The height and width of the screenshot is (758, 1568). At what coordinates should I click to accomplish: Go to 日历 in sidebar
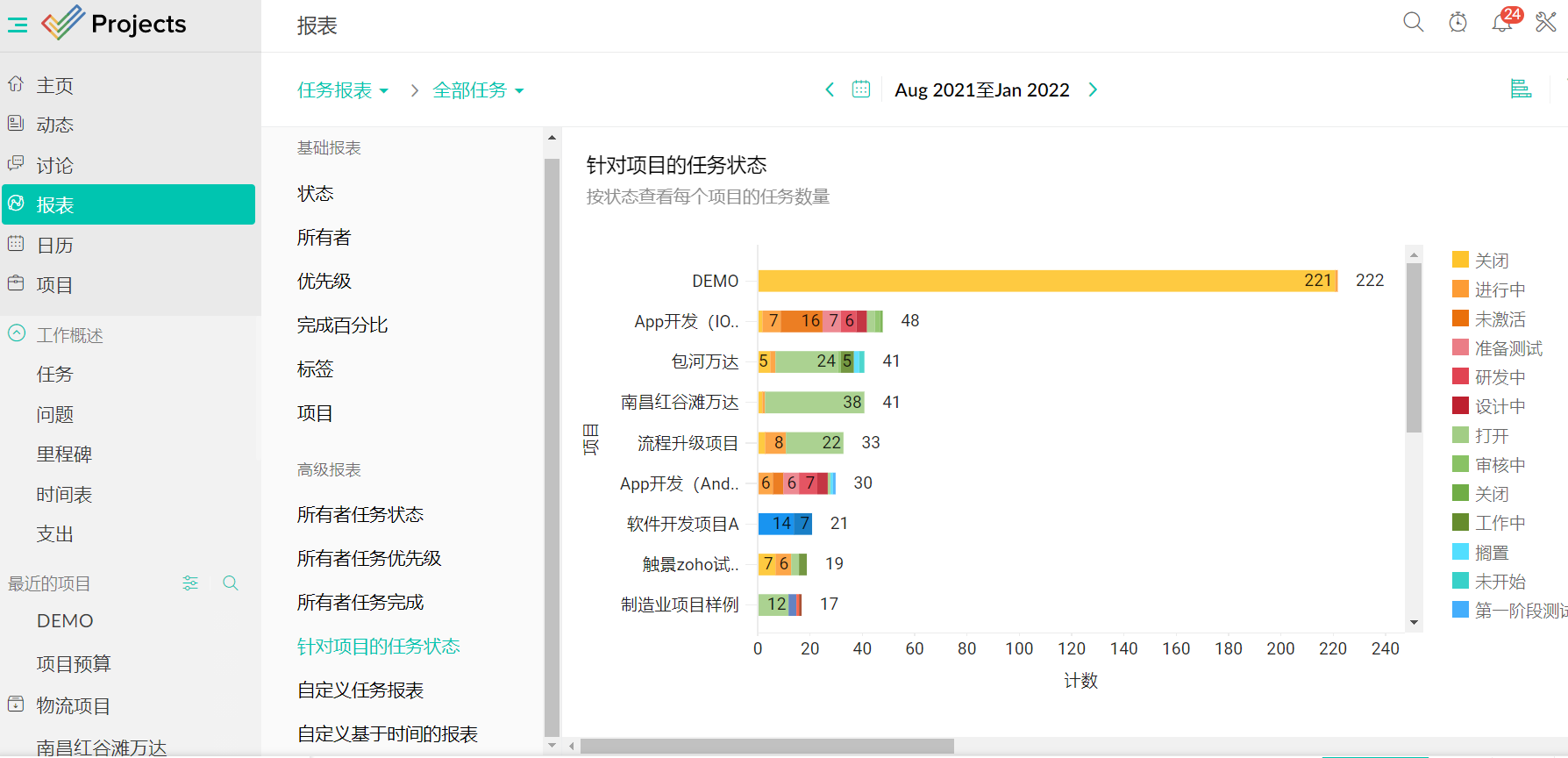coord(54,246)
